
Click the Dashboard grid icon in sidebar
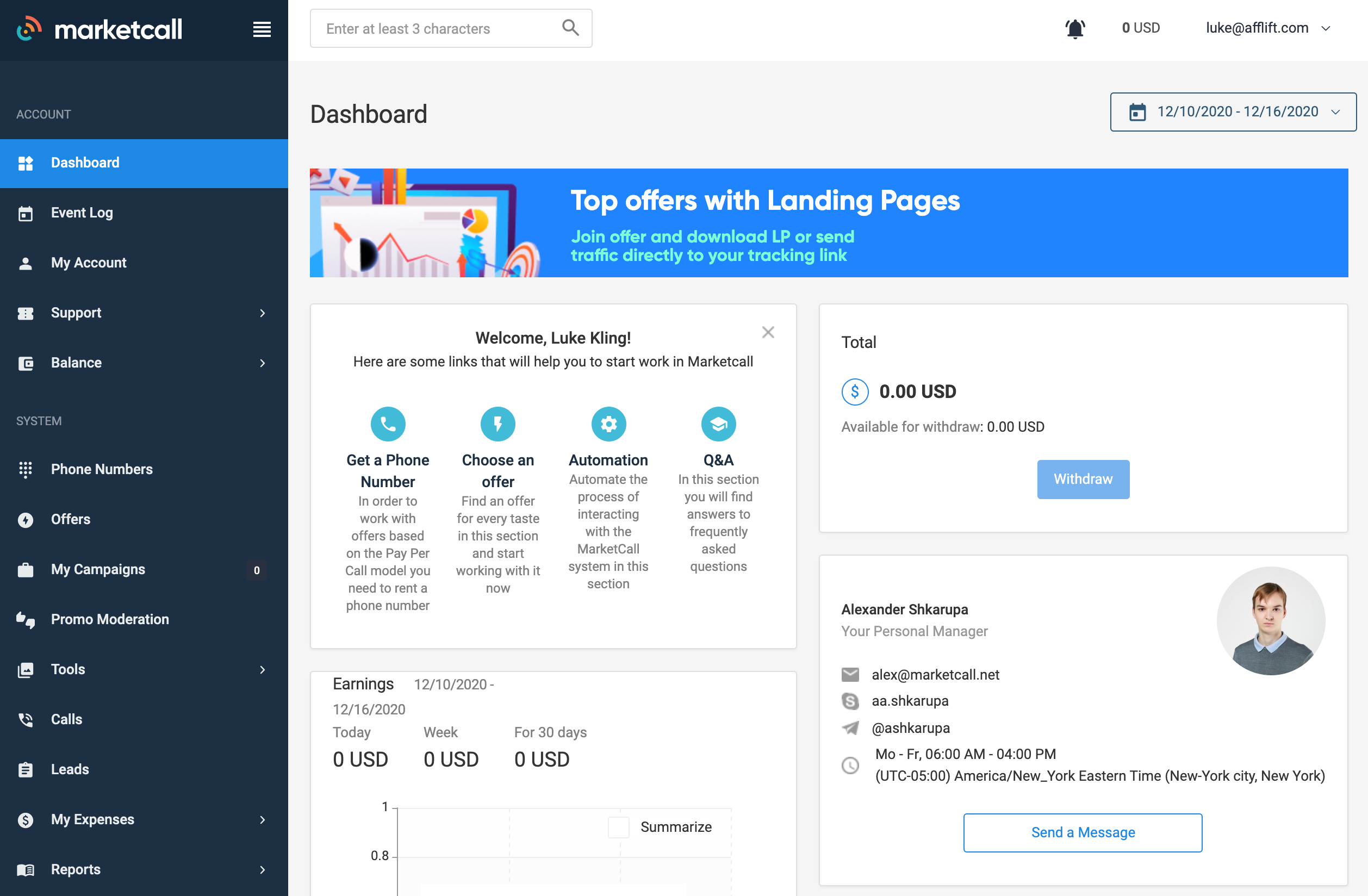26,163
